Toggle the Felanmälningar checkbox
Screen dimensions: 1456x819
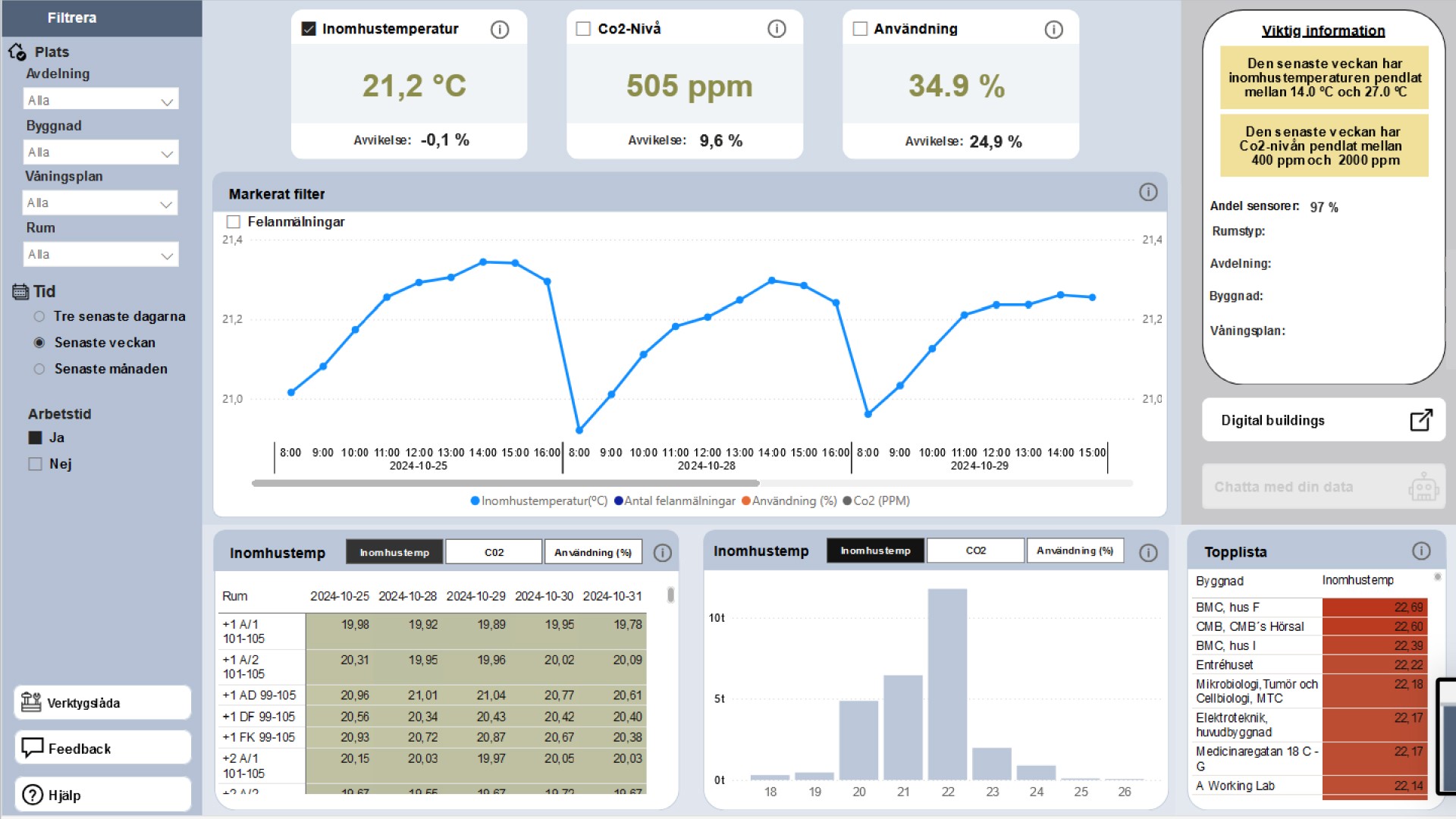coord(234,222)
